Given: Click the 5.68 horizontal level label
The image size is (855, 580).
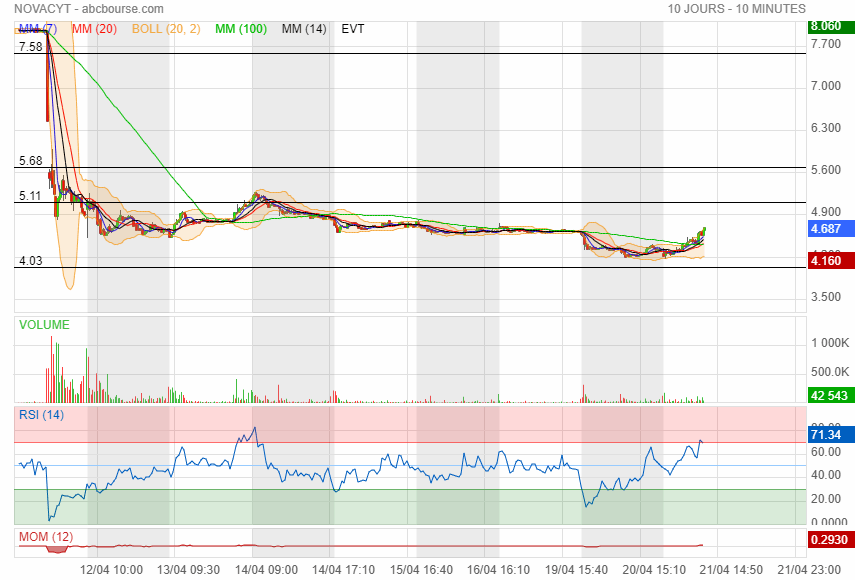Looking at the screenshot, I should (31, 160).
